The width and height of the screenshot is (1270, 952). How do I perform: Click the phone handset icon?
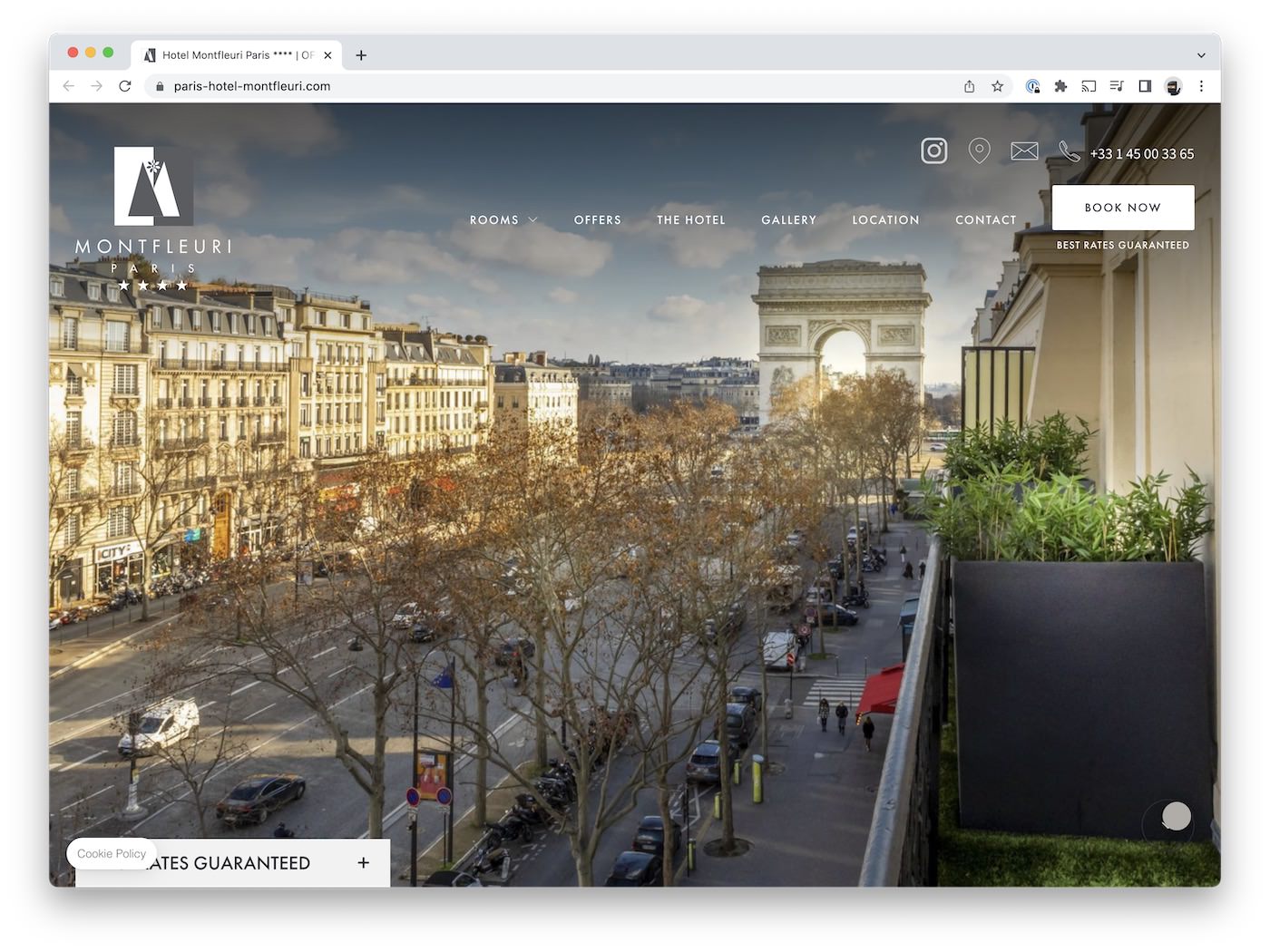pos(1070,151)
